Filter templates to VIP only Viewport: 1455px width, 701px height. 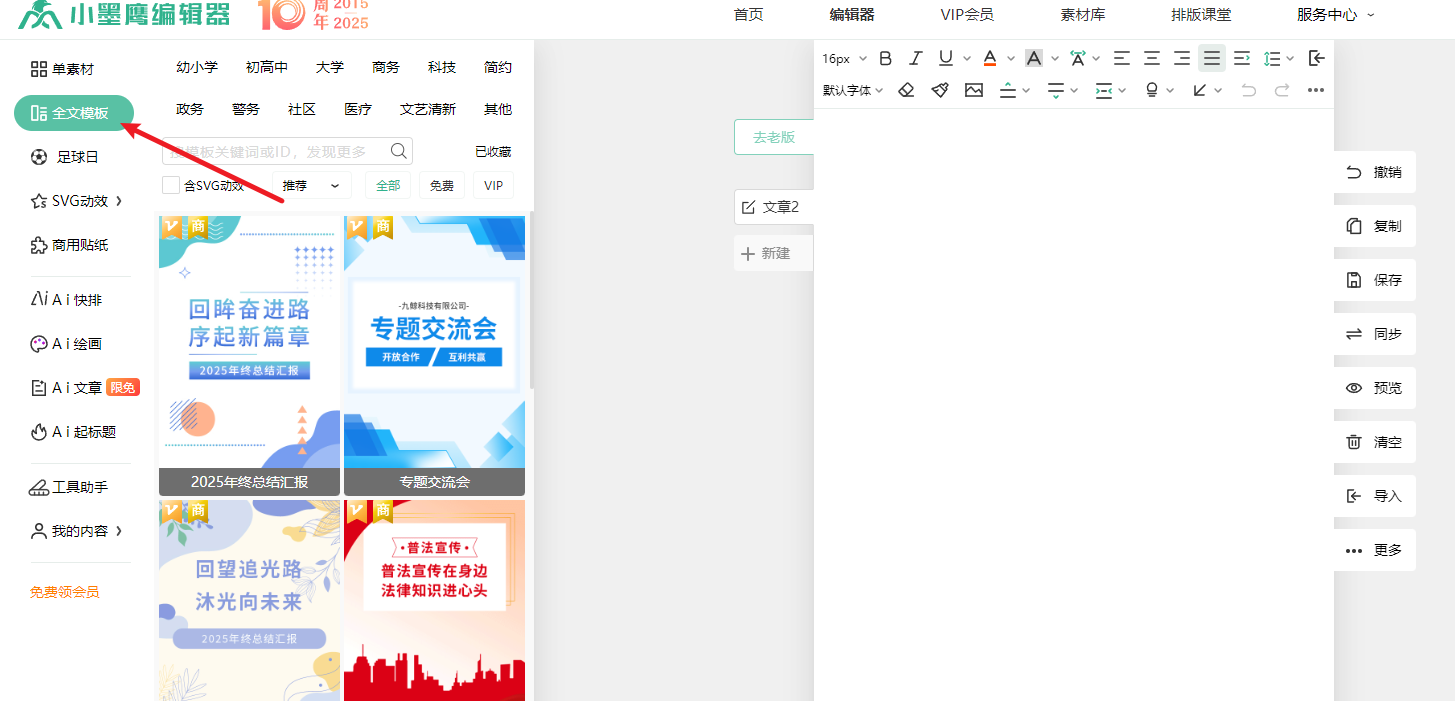tap(493, 185)
